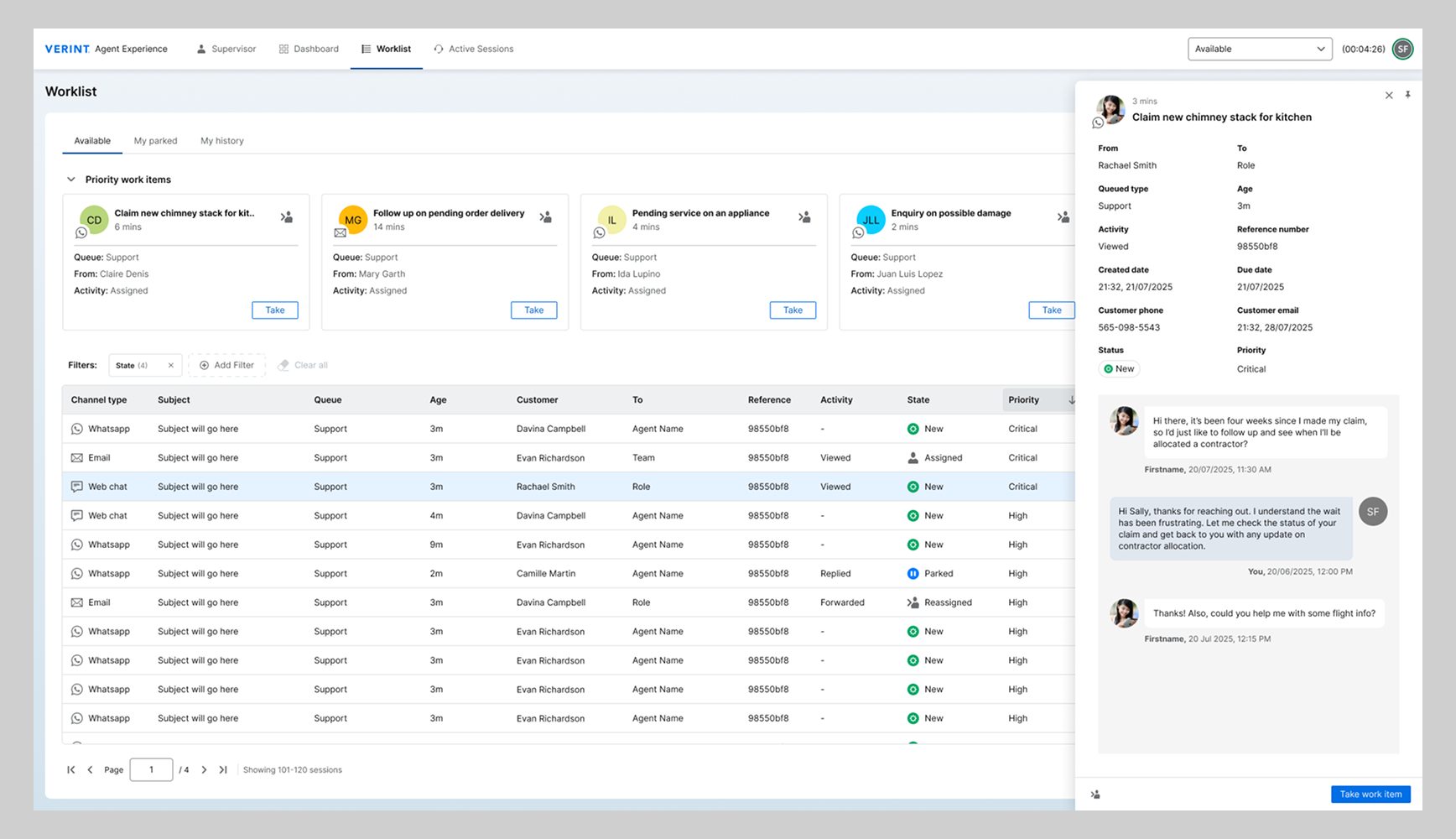
Task: Go to the last page of results
Action: (x=223, y=770)
